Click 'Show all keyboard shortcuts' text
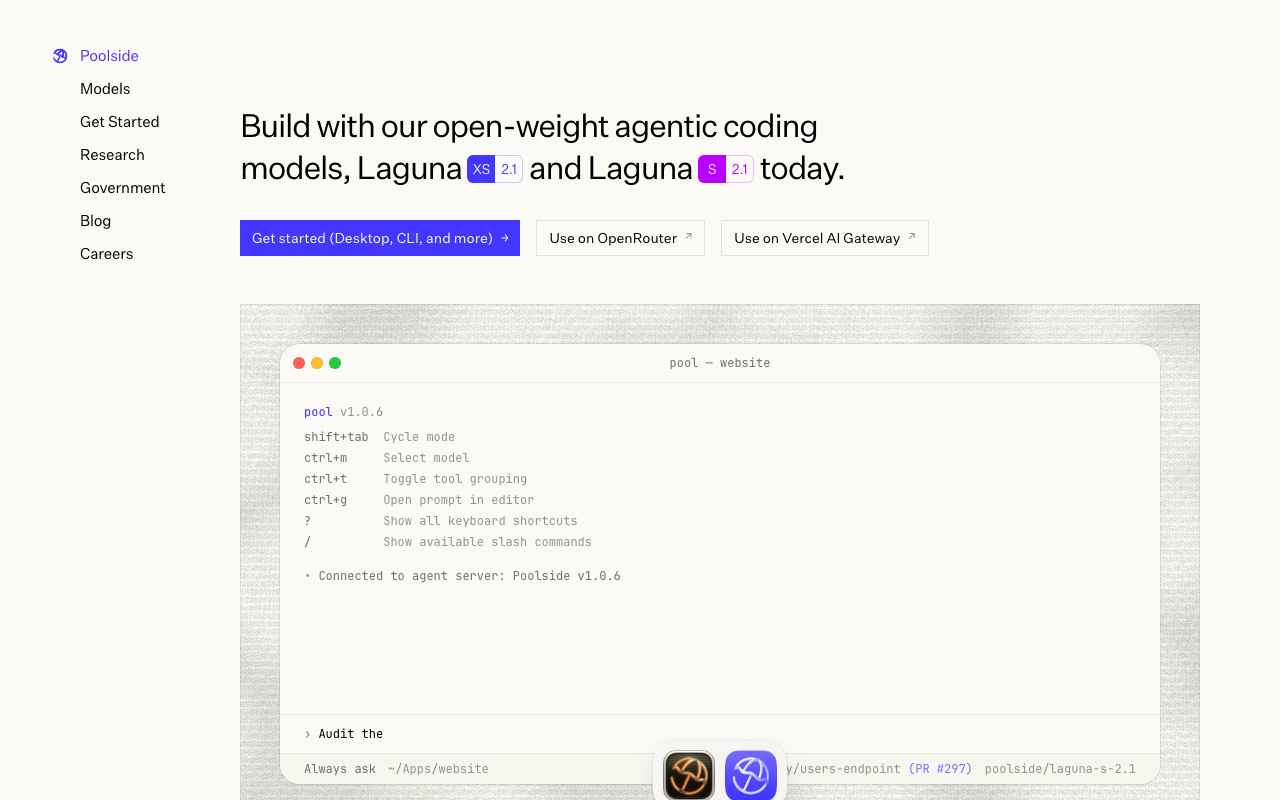 click(480, 521)
